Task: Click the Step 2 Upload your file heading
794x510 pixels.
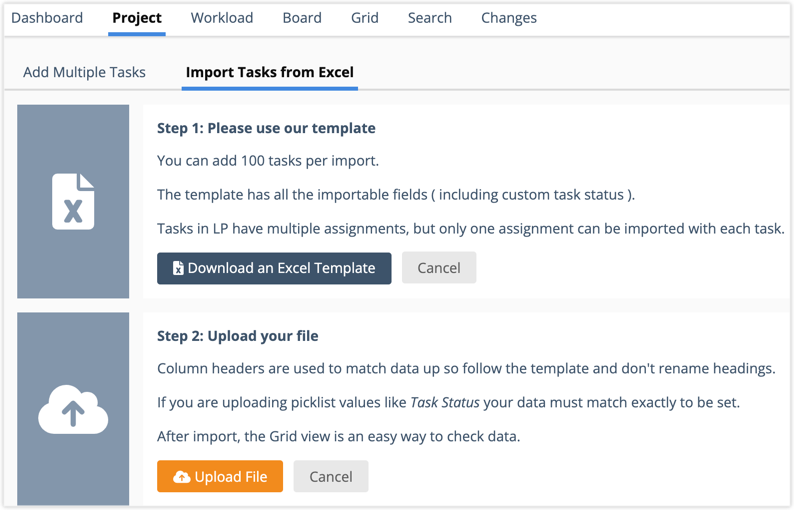Action: 238,335
